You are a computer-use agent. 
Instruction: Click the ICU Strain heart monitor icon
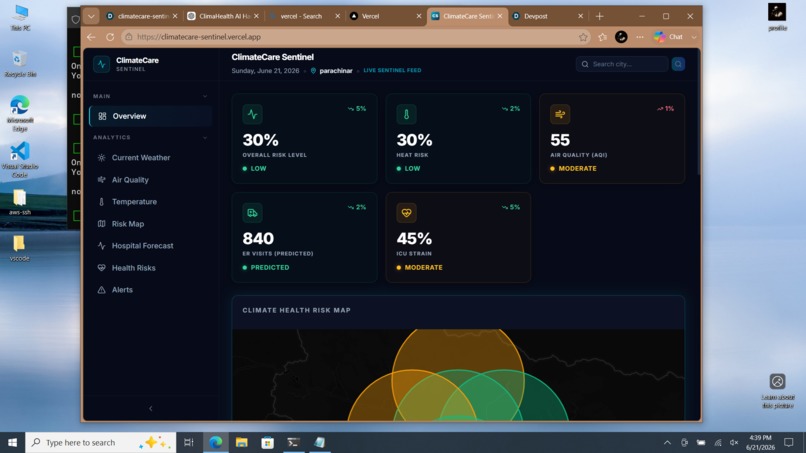click(x=406, y=213)
